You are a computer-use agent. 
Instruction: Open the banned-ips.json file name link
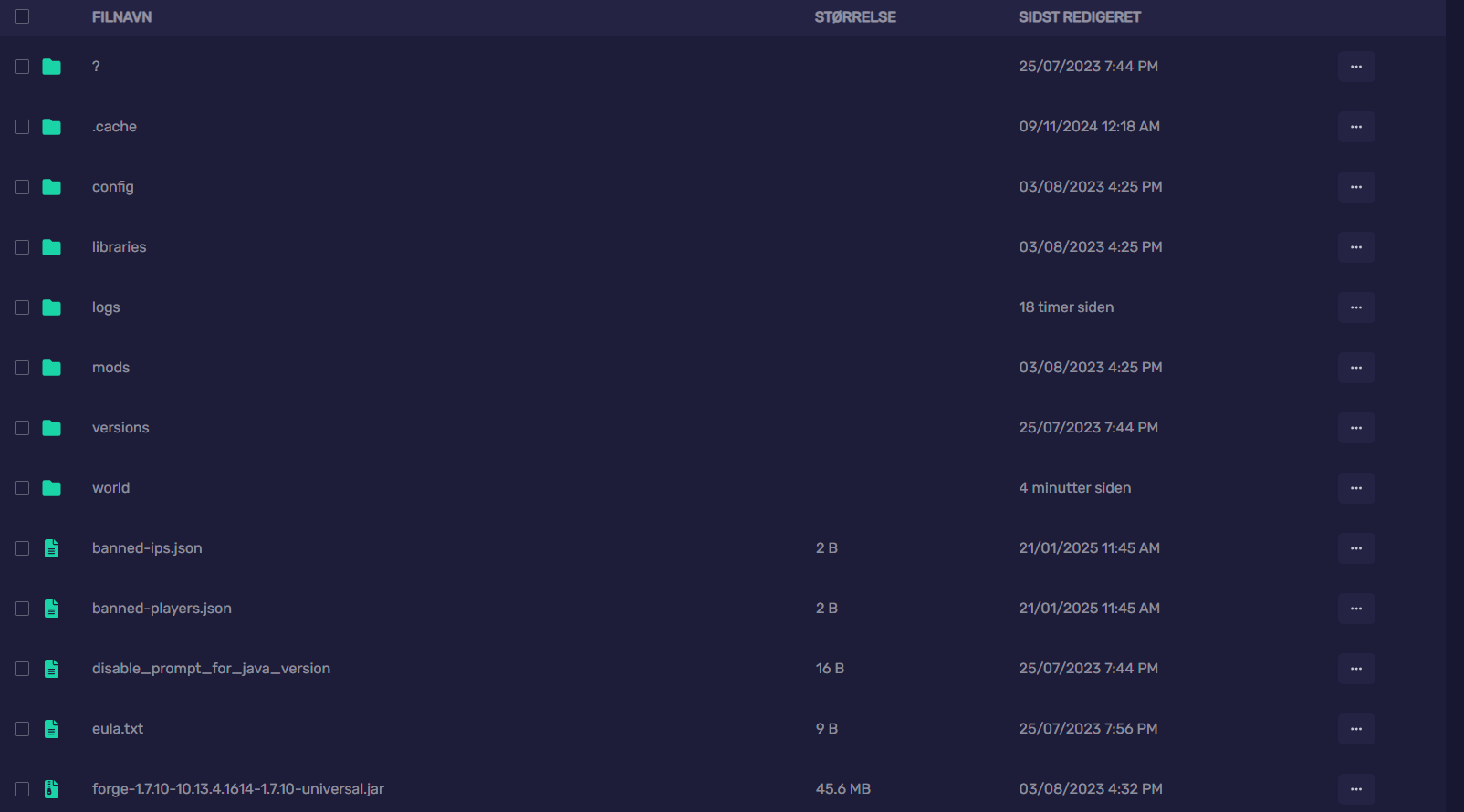[147, 548]
